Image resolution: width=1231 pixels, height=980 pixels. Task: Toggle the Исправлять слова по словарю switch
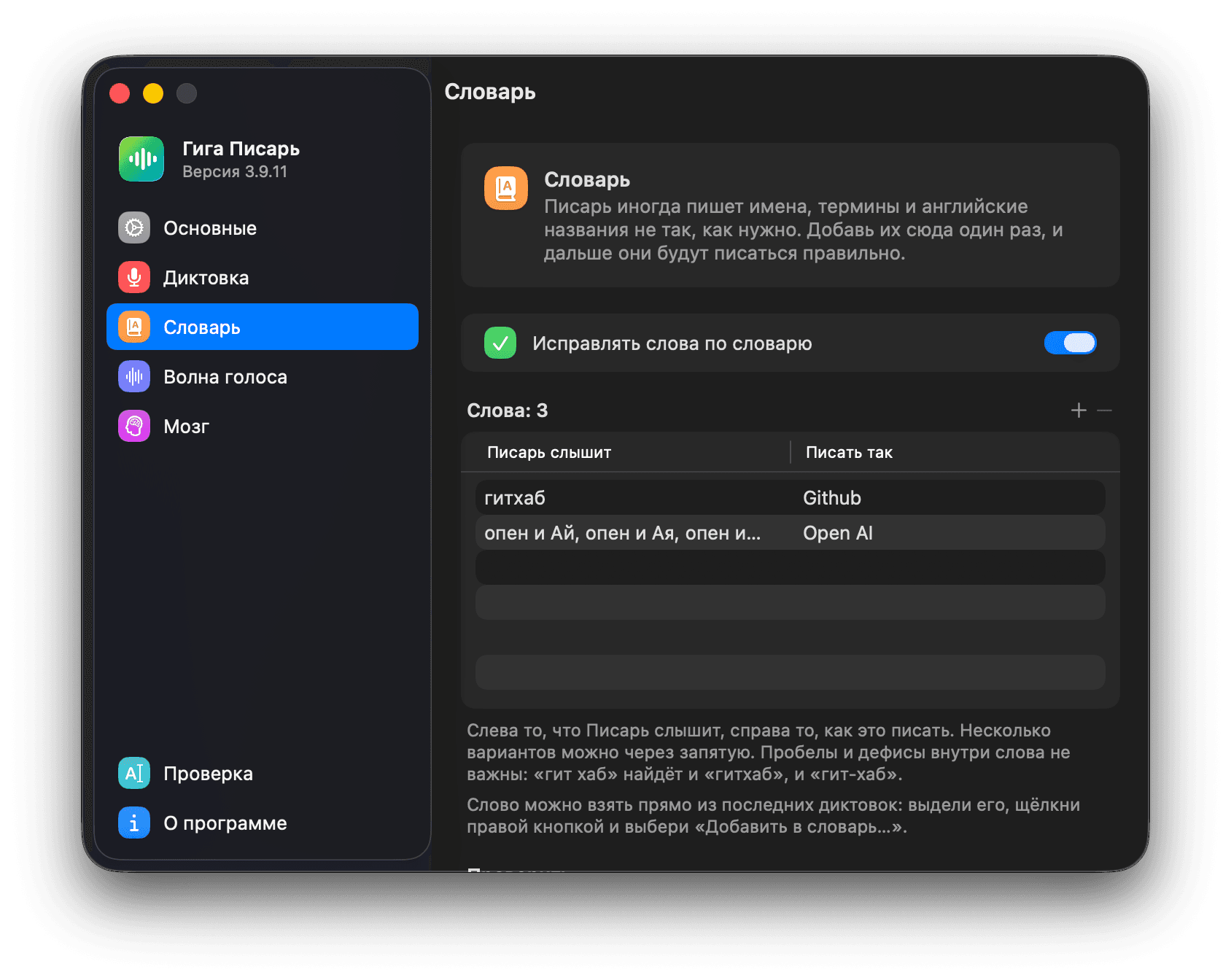pyautogui.click(x=1071, y=343)
